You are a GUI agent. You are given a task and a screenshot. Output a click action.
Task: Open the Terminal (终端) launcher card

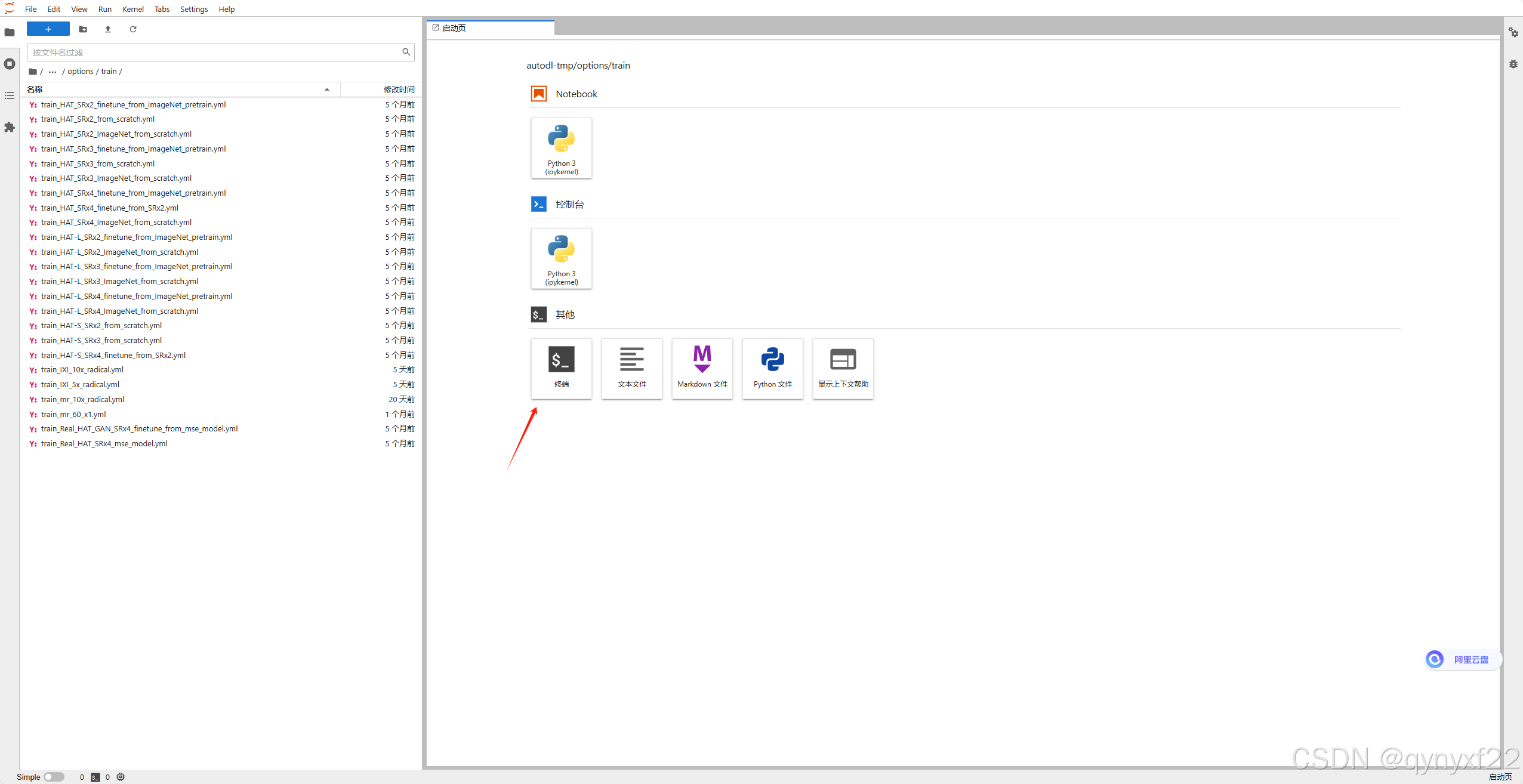pos(561,368)
